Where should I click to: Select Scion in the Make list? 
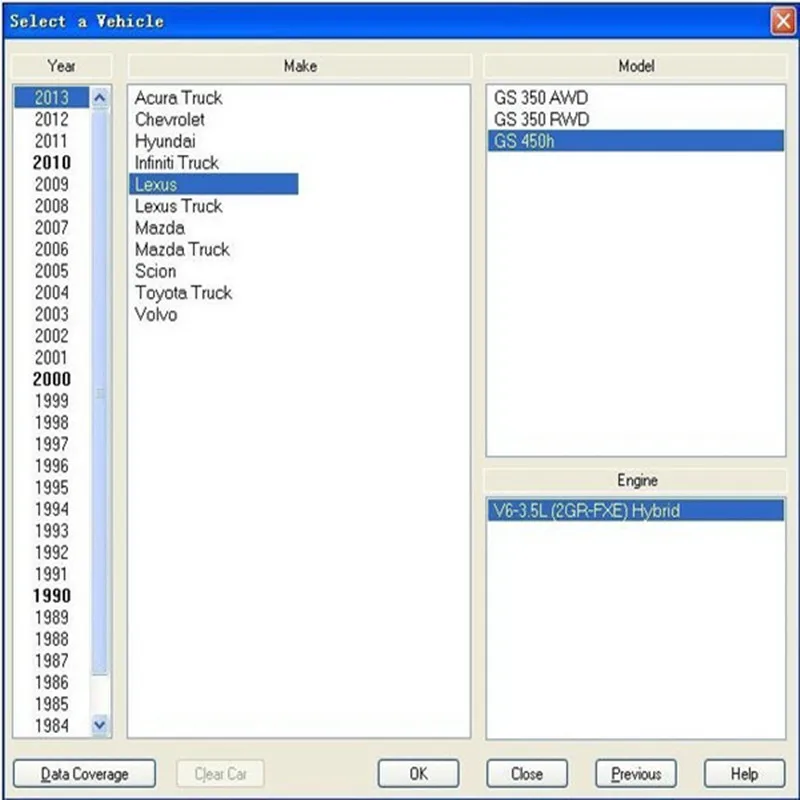(x=155, y=271)
